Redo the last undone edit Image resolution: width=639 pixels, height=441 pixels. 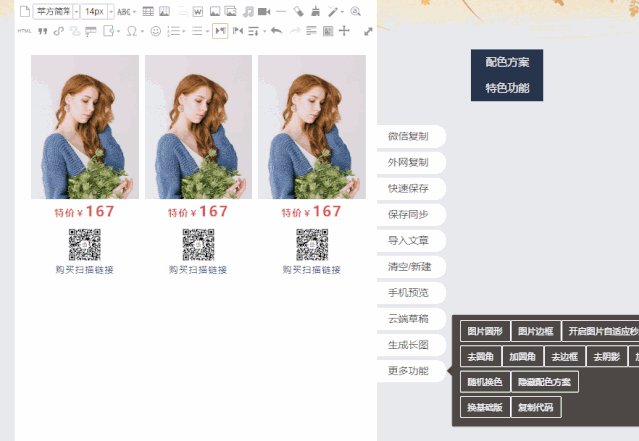click(295, 31)
